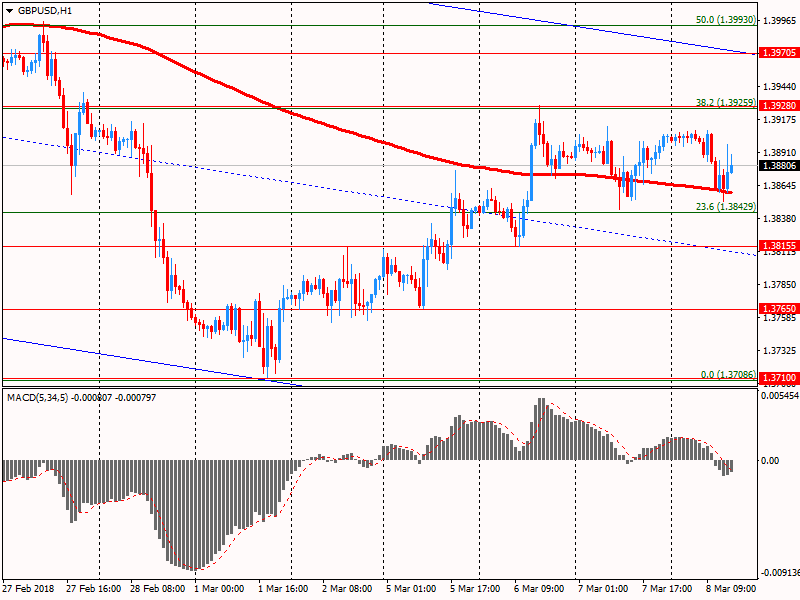Click the 6 Mar 09:00 time label
The height and width of the screenshot is (600, 800).
[539, 588]
